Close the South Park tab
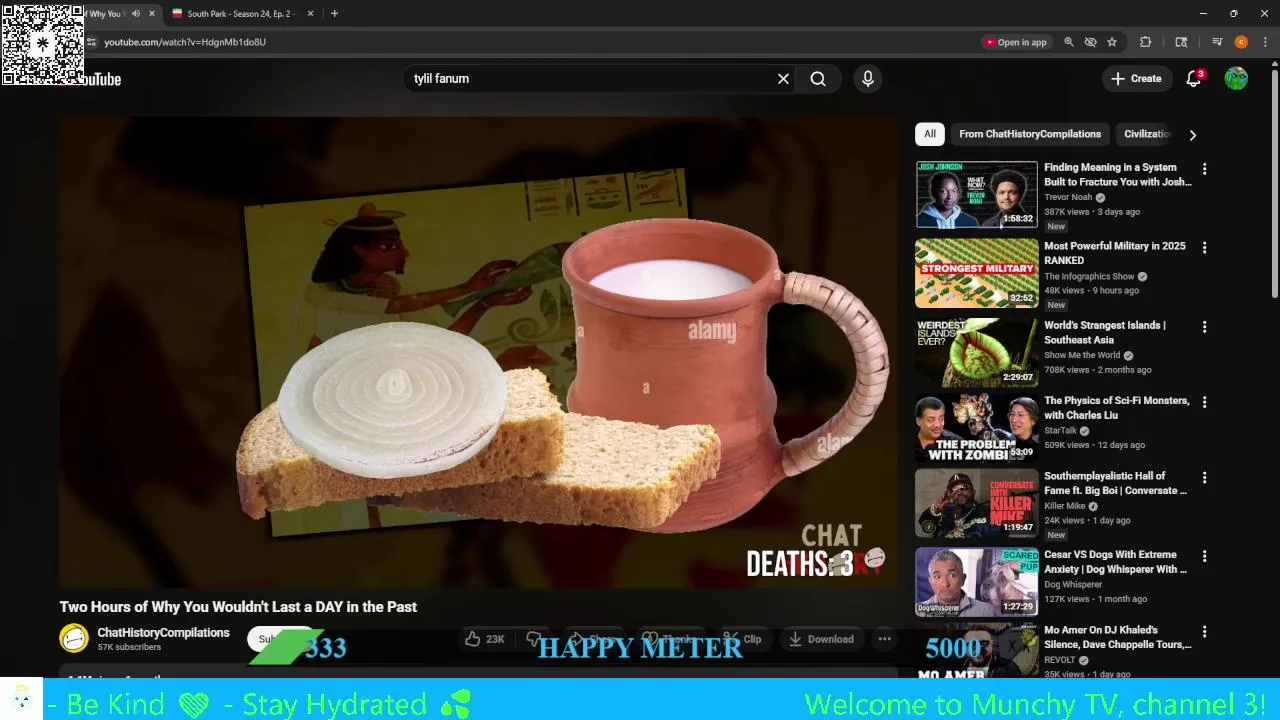The image size is (1280, 720). 310,14
